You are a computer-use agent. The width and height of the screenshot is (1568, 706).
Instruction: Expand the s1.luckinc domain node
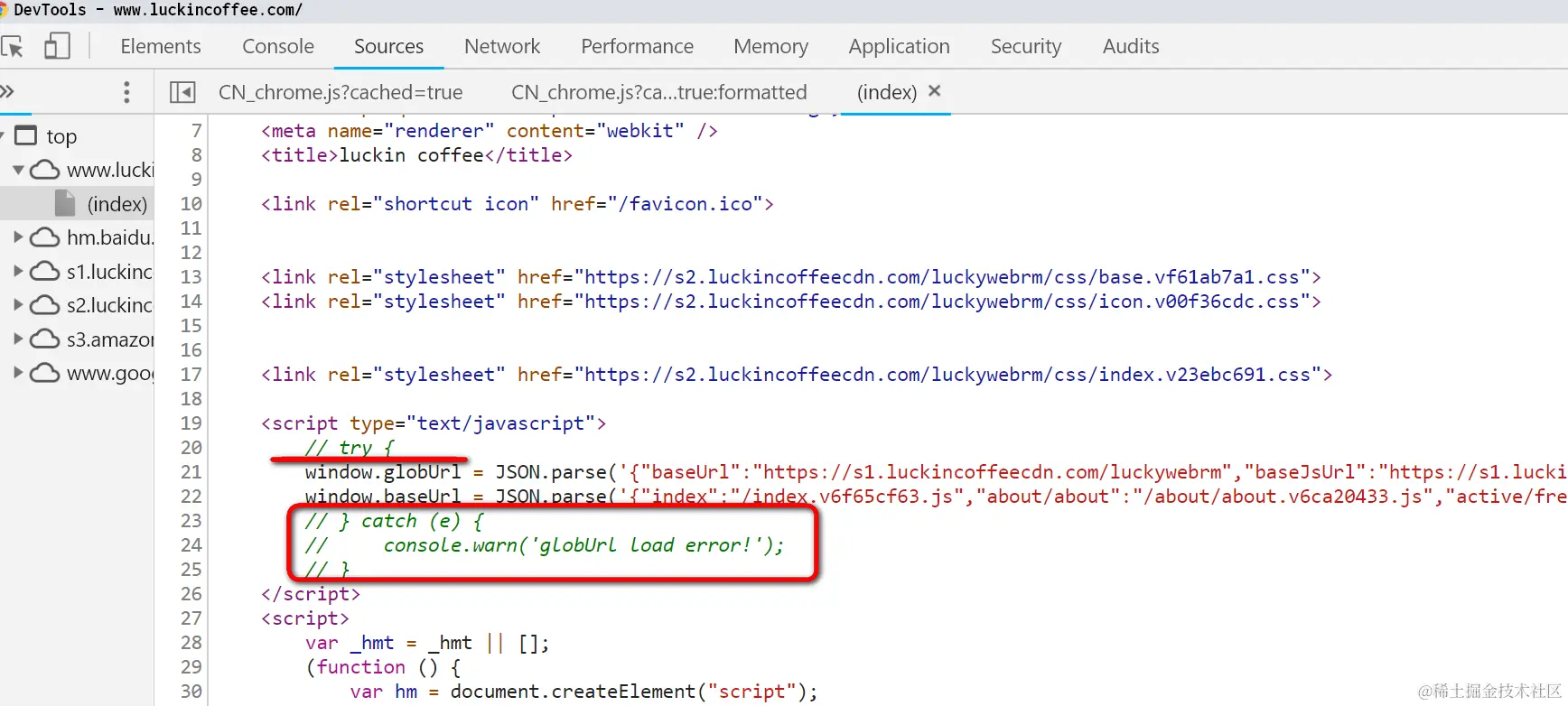pyautogui.click(x=17, y=271)
